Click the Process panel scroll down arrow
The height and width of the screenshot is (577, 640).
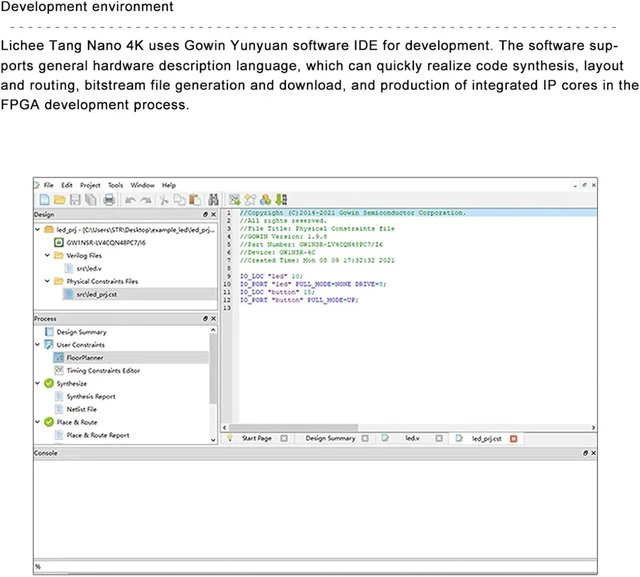[213, 440]
